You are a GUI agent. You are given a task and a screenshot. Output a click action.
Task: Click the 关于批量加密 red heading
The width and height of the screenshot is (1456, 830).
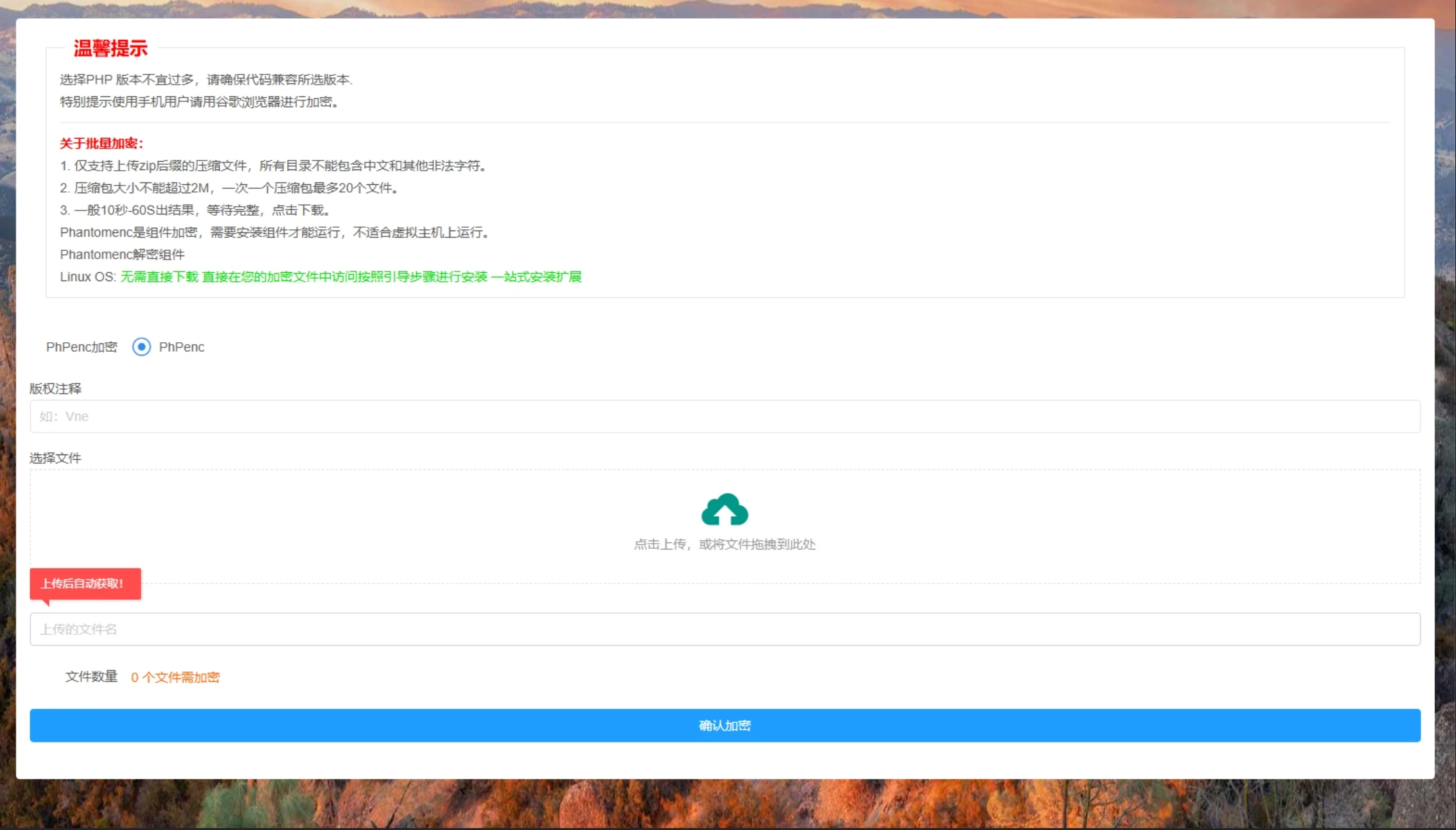coord(101,144)
